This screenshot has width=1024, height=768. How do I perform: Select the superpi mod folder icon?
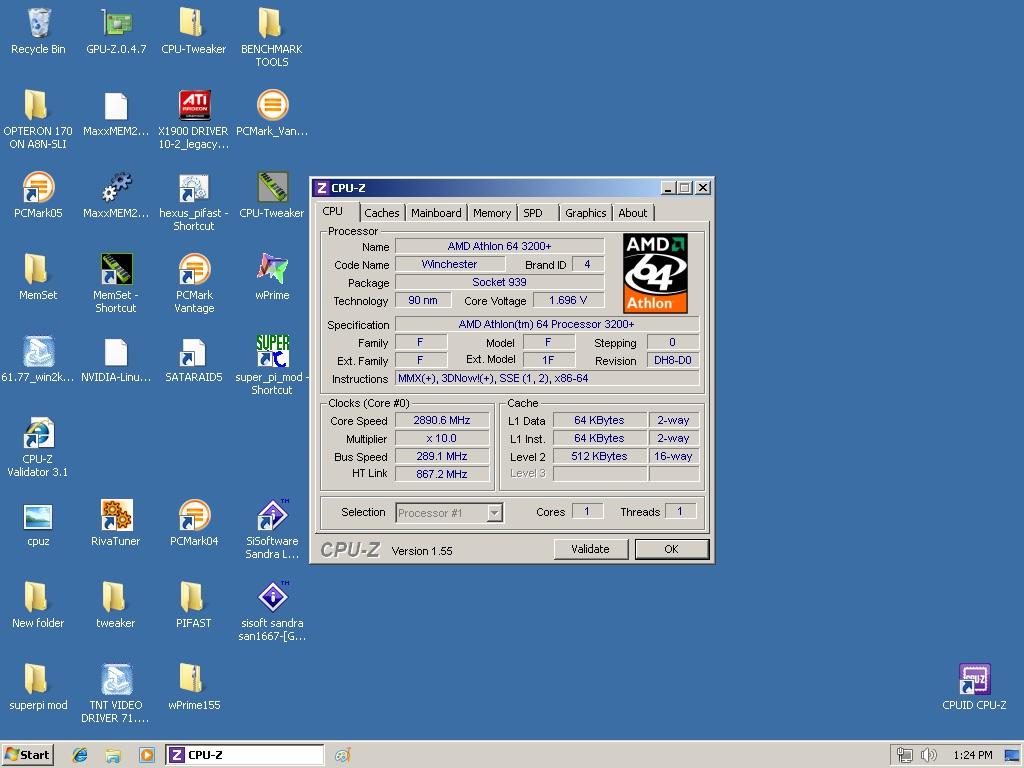[37, 680]
